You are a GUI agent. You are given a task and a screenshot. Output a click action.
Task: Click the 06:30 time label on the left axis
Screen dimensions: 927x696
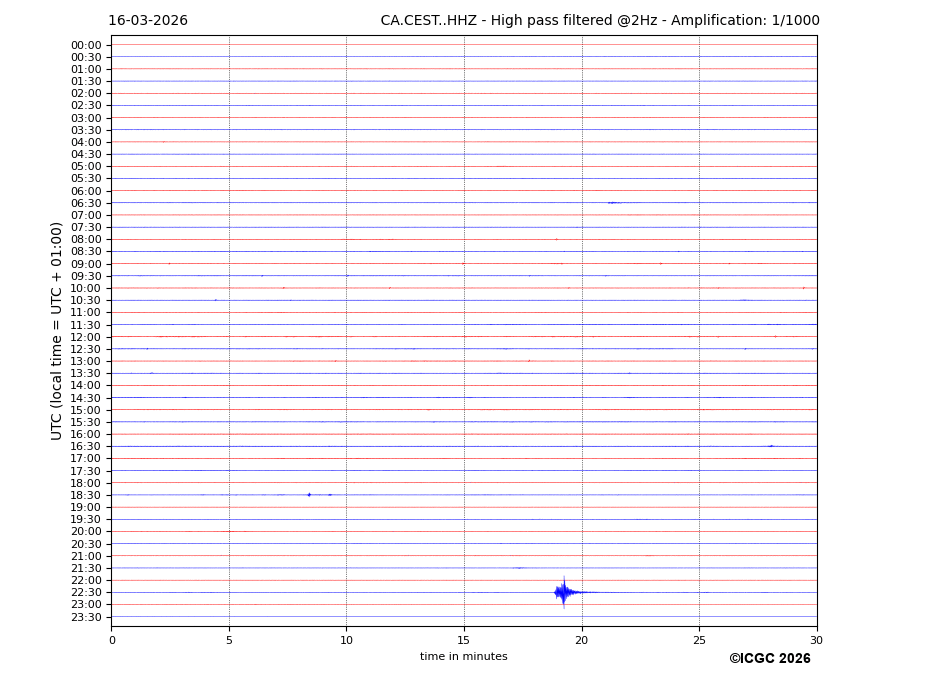pos(86,203)
